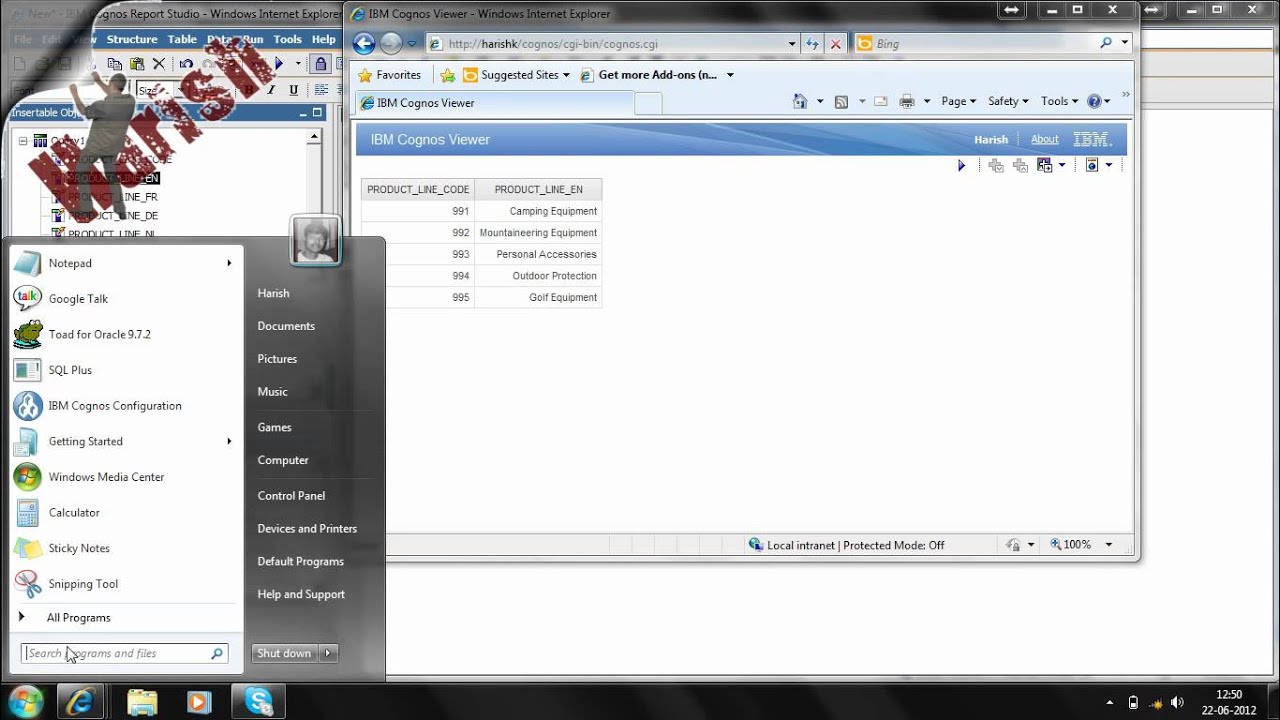Image resolution: width=1280 pixels, height=720 pixels.
Task: Click the Delete X icon in Report Studio
Action: pyautogui.click(x=158, y=64)
